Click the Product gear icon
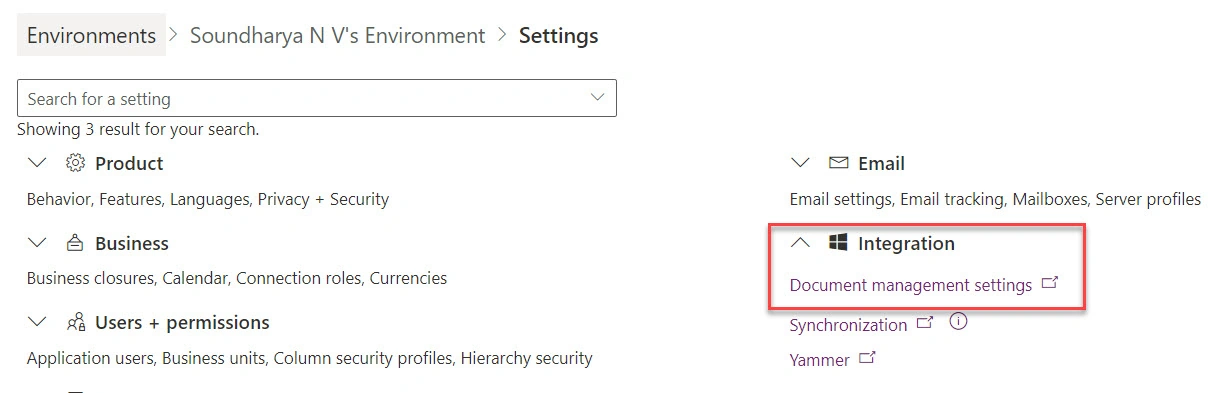Screen dimensions: 1218x393 click(75, 163)
